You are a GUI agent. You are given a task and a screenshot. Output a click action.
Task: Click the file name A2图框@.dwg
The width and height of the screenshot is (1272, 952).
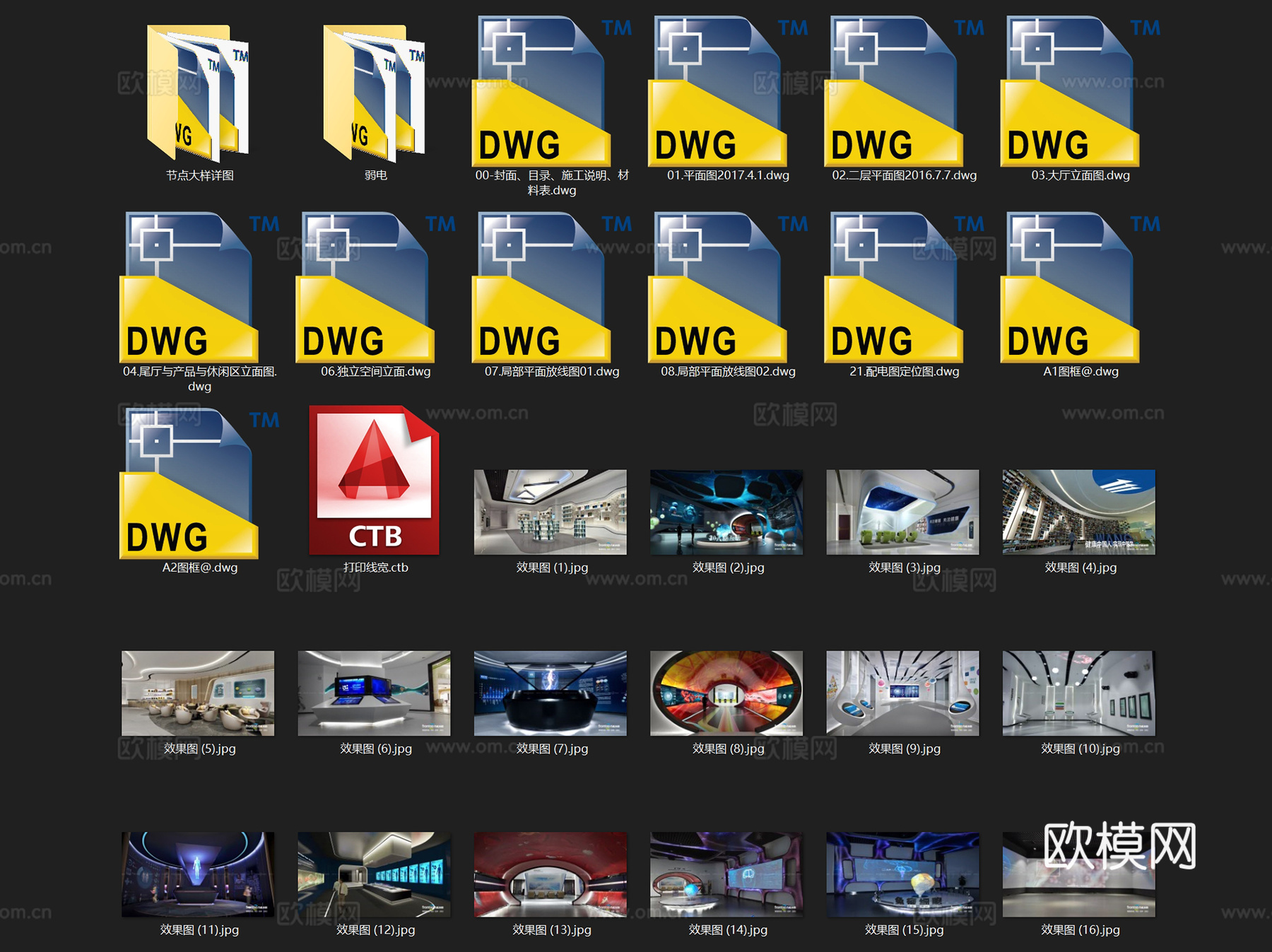coord(199,568)
